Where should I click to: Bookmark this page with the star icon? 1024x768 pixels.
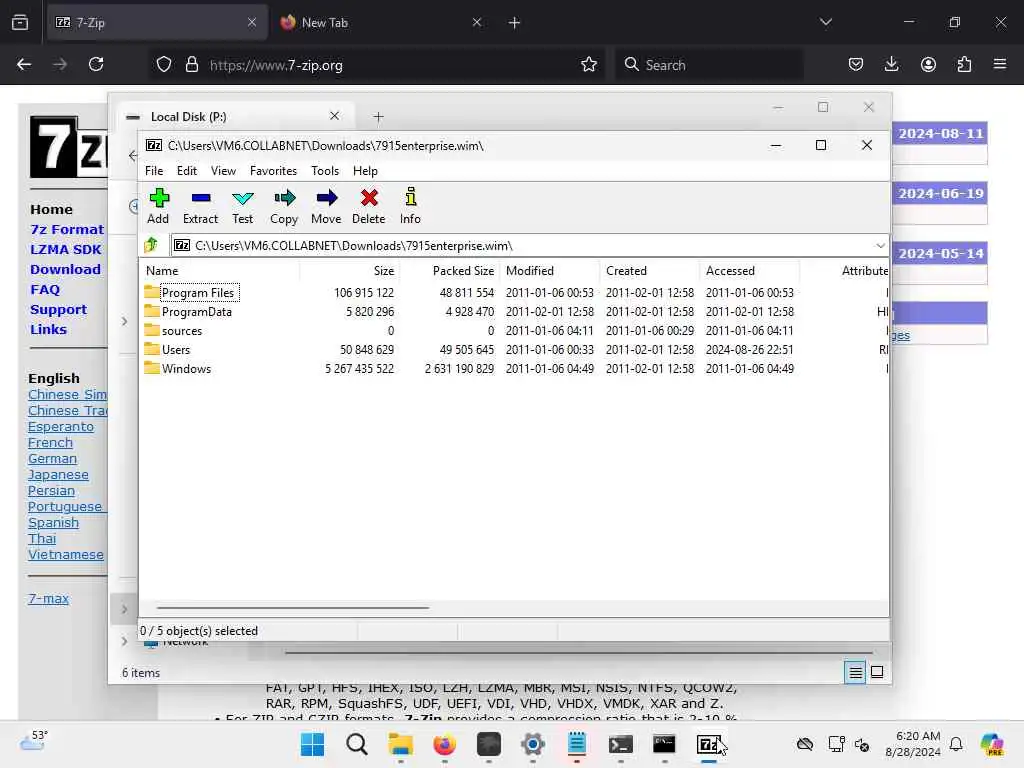588,64
